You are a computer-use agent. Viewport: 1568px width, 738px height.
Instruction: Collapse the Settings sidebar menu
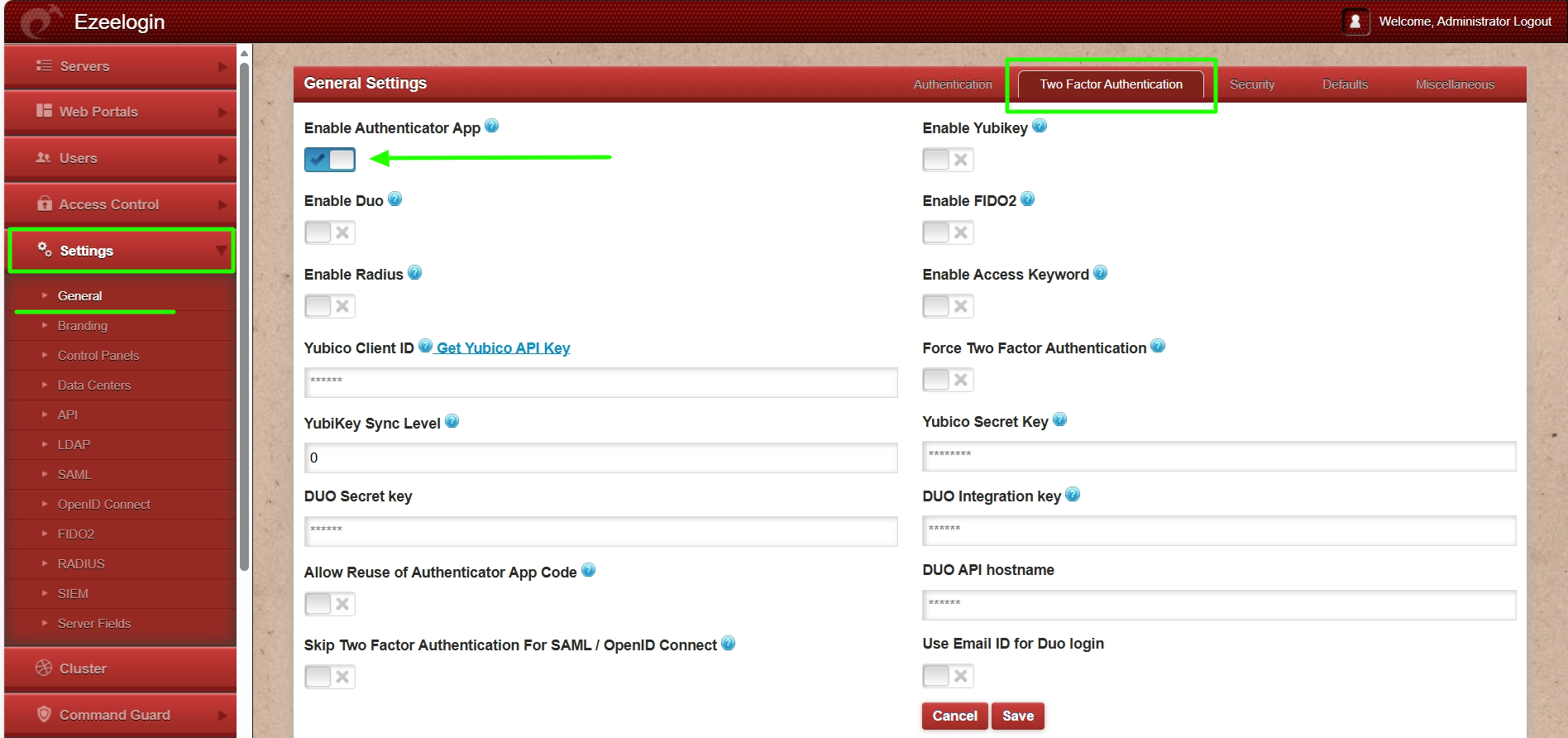click(x=122, y=251)
